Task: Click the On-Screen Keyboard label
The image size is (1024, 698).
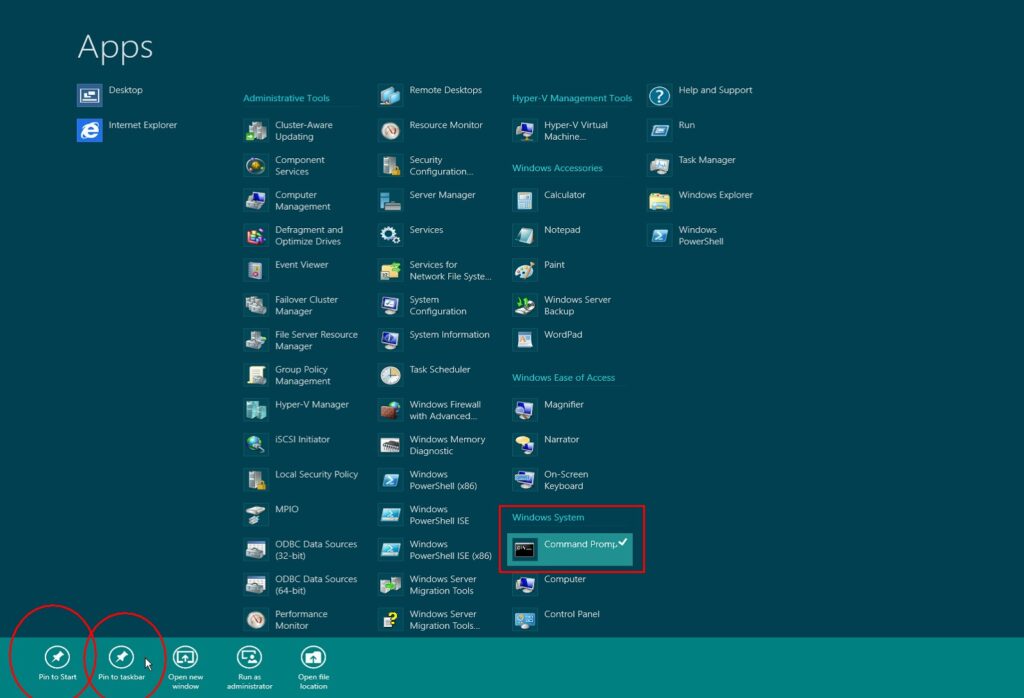Action: click(566, 480)
